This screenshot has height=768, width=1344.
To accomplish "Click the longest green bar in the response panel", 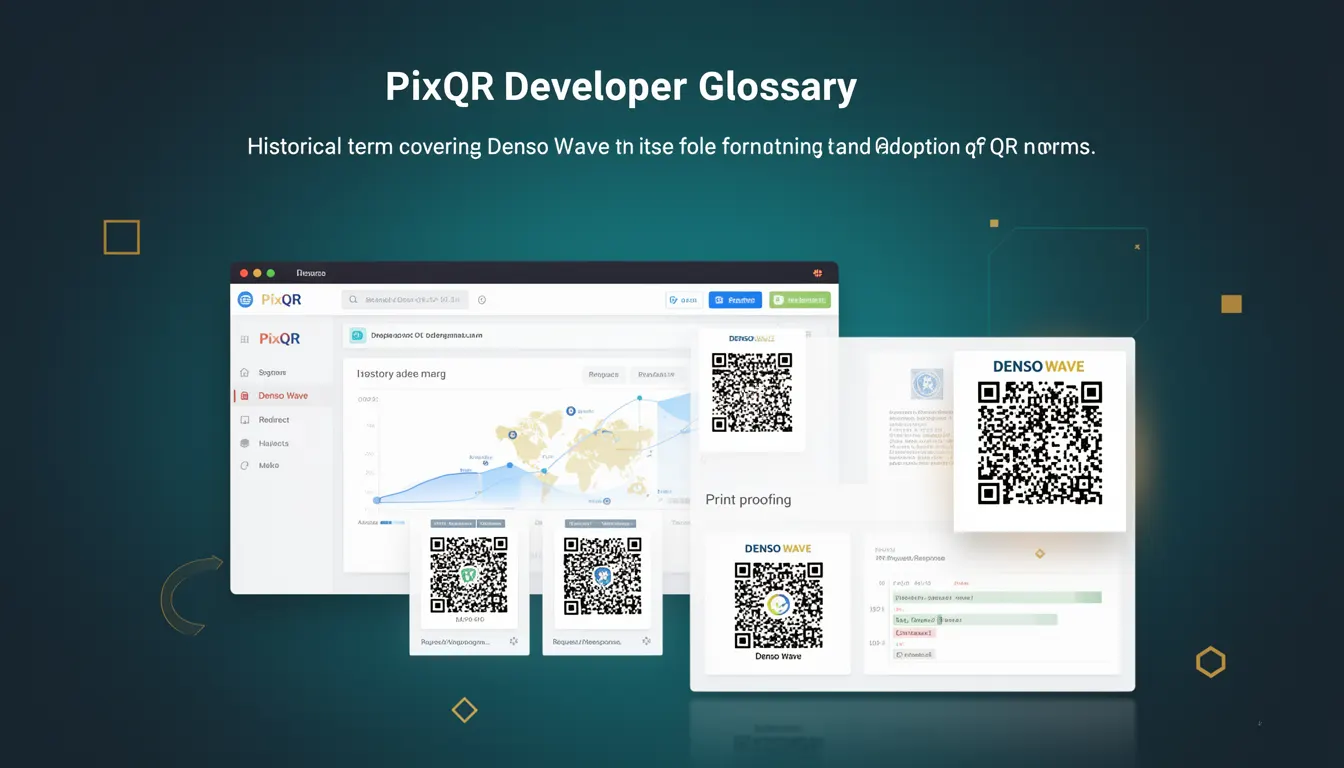I will coord(997,597).
